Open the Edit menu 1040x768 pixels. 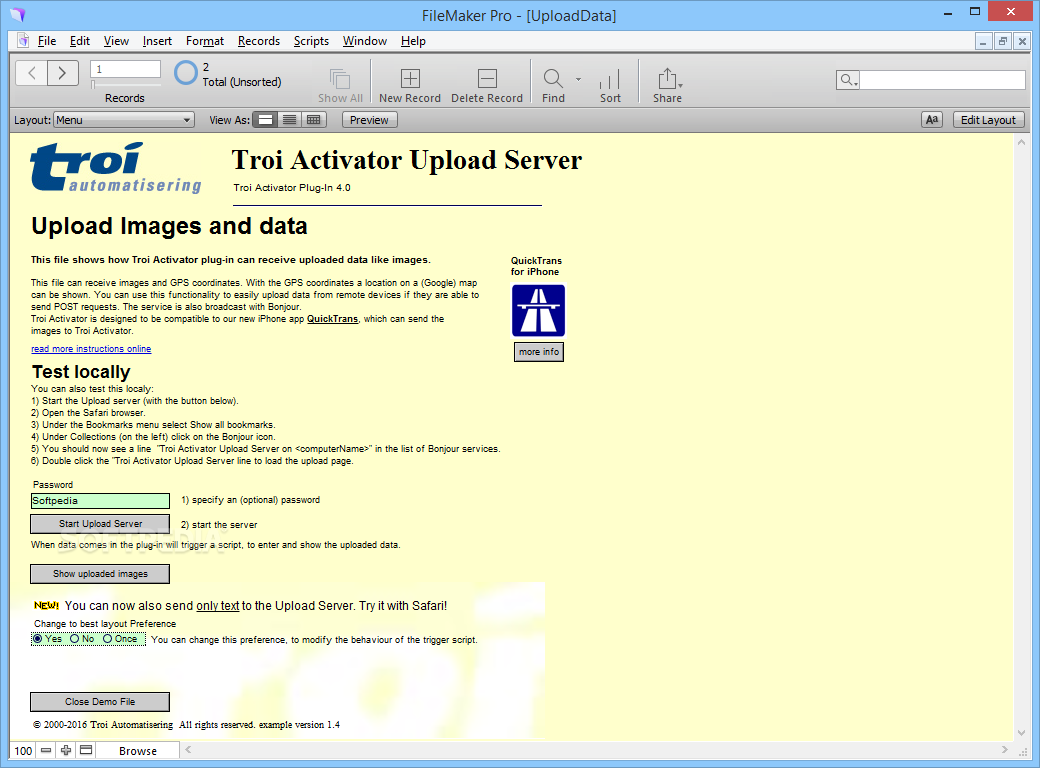click(80, 41)
